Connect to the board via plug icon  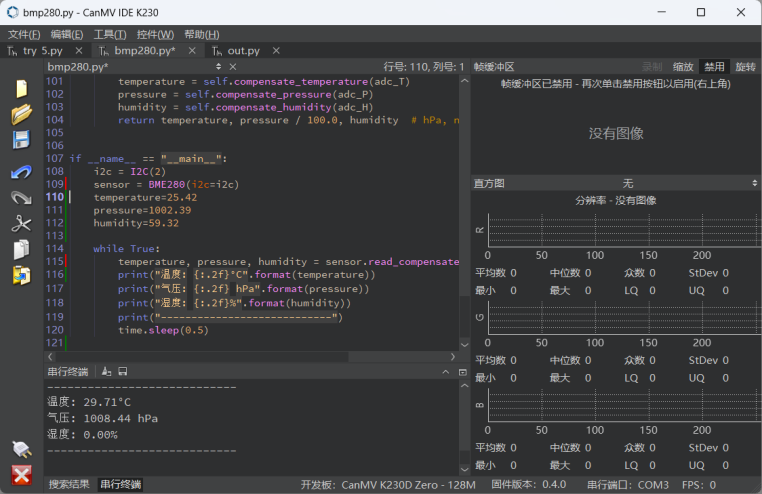22,449
